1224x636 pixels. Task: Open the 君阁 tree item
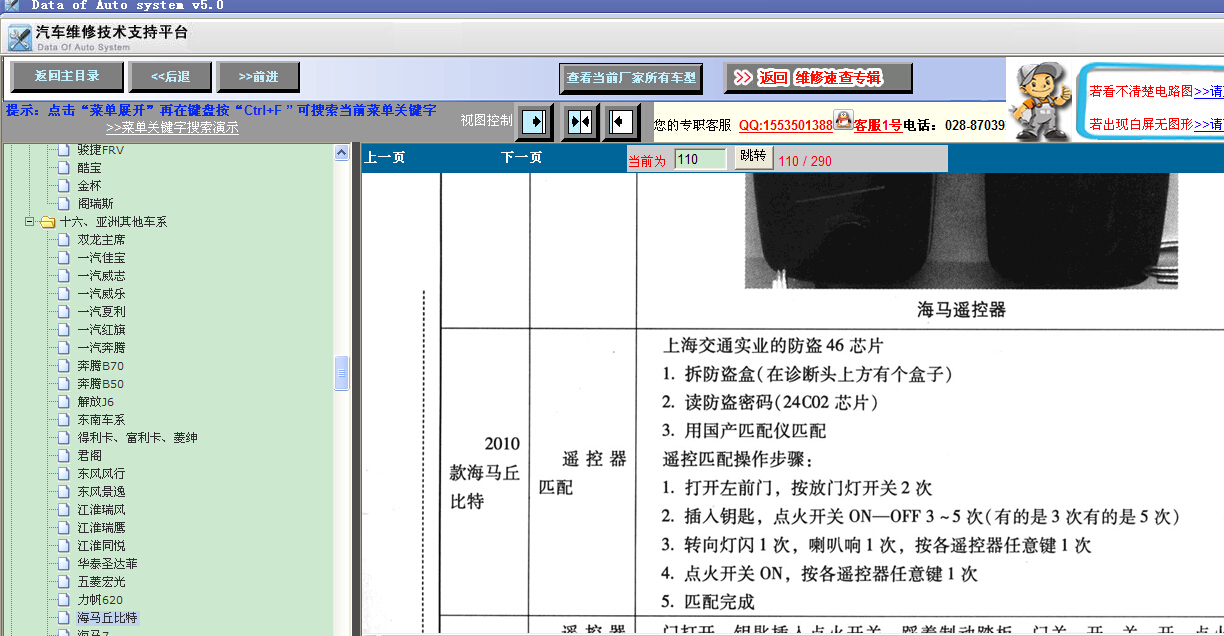(89, 456)
